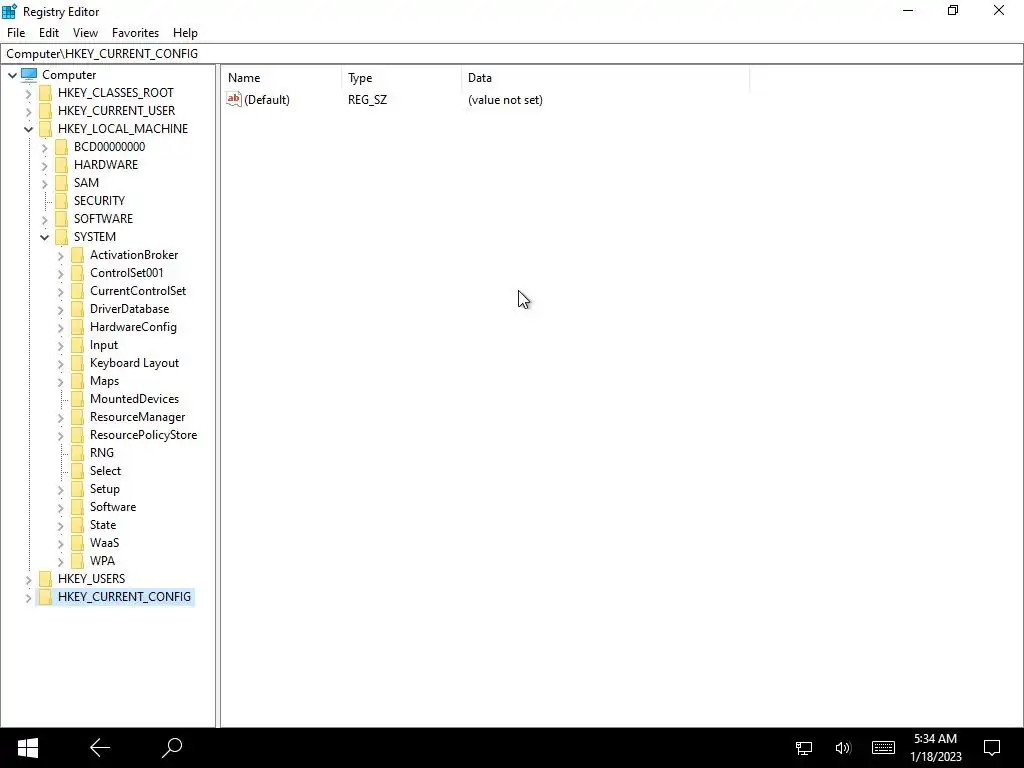Open the notification center icon
The image size is (1024, 768).
tap(992, 748)
